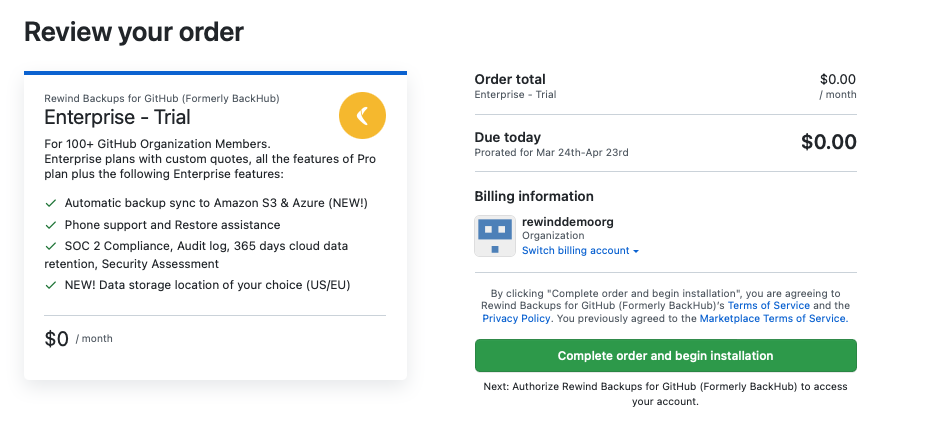Open the Privacy Policy link
This screenshot has height=437, width=930.
(516, 318)
